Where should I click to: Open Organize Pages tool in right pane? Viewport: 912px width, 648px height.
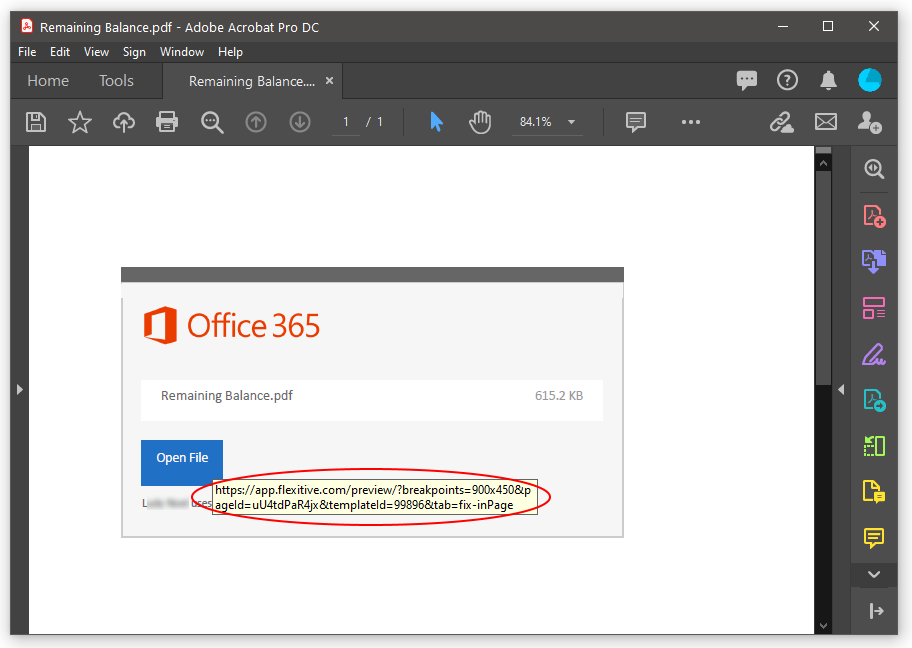tap(874, 308)
